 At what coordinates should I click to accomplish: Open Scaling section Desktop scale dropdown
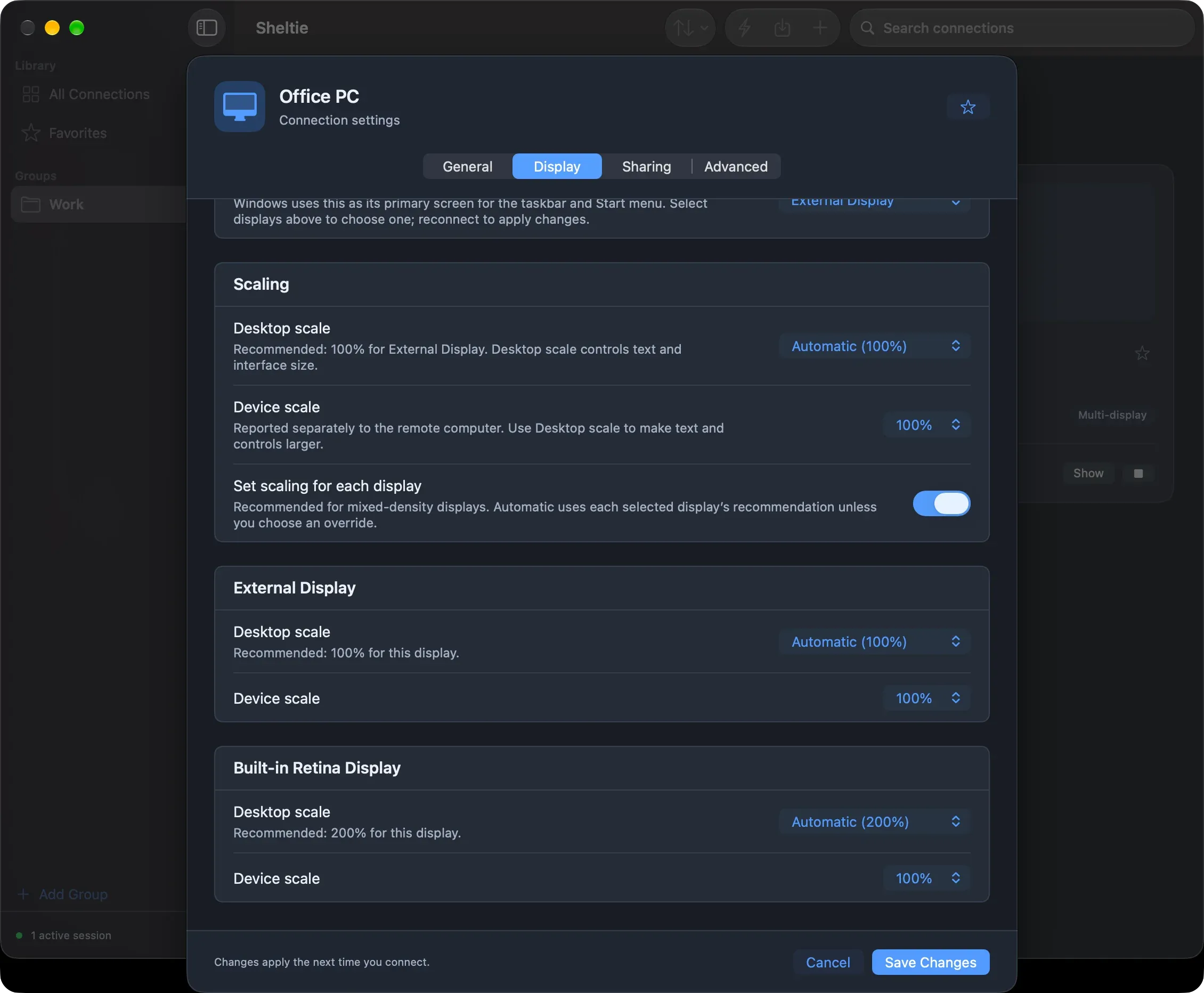875,346
